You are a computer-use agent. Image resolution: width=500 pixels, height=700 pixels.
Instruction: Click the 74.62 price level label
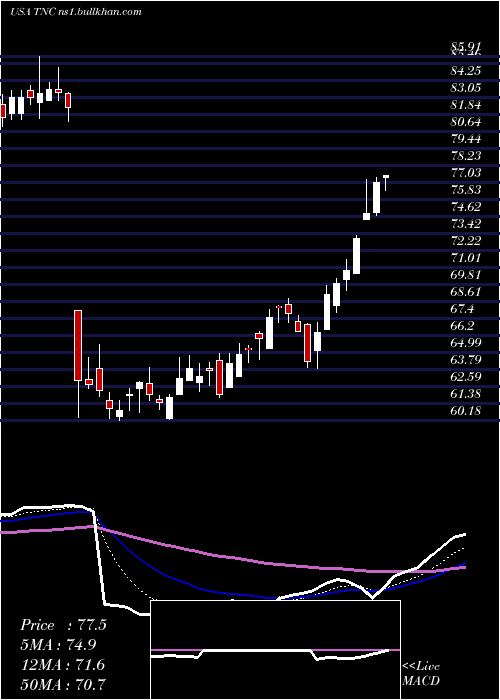click(x=466, y=206)
